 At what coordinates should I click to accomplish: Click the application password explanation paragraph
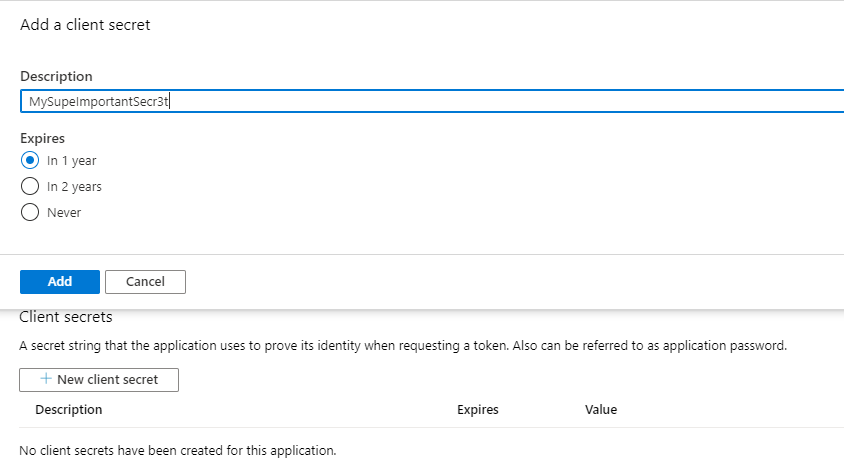[x=403, y=345]
